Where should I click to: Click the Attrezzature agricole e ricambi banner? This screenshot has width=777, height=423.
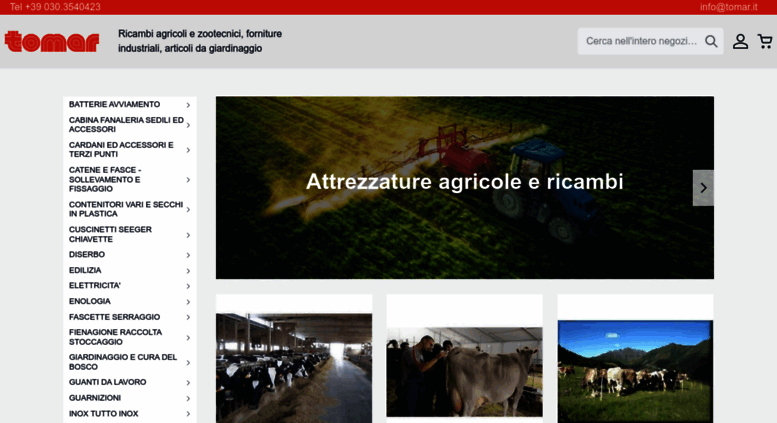(465, 188)
